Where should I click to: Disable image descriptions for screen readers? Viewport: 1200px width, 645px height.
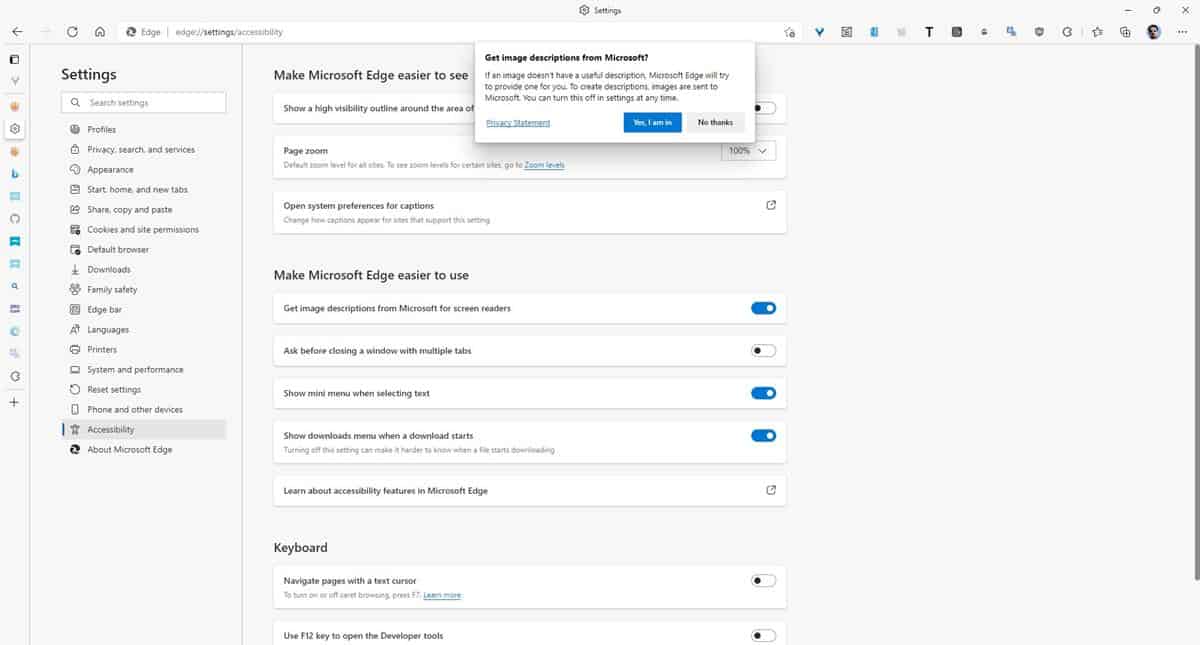coord(763,308)
